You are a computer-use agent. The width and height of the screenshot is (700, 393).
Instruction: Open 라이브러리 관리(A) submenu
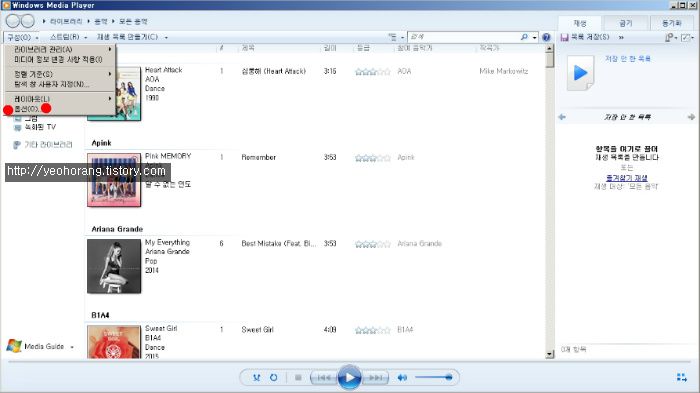(x=61, y=49)
